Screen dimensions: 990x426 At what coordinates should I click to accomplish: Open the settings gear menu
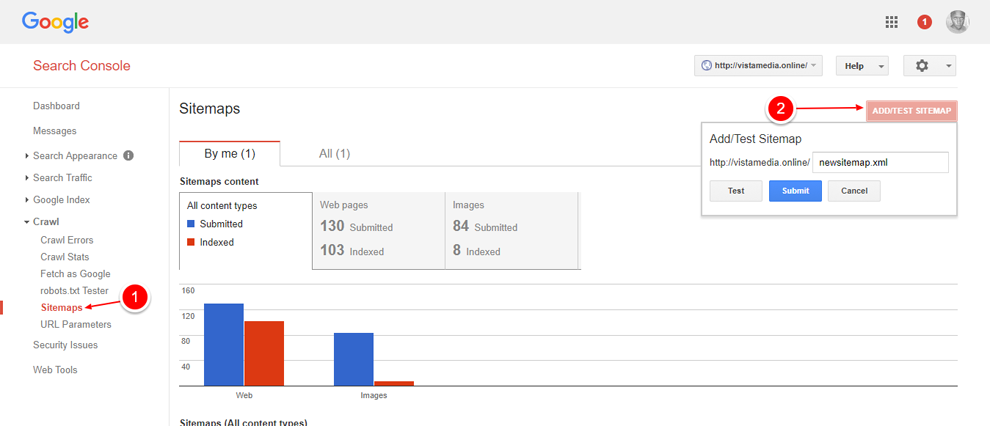[929, 66]
